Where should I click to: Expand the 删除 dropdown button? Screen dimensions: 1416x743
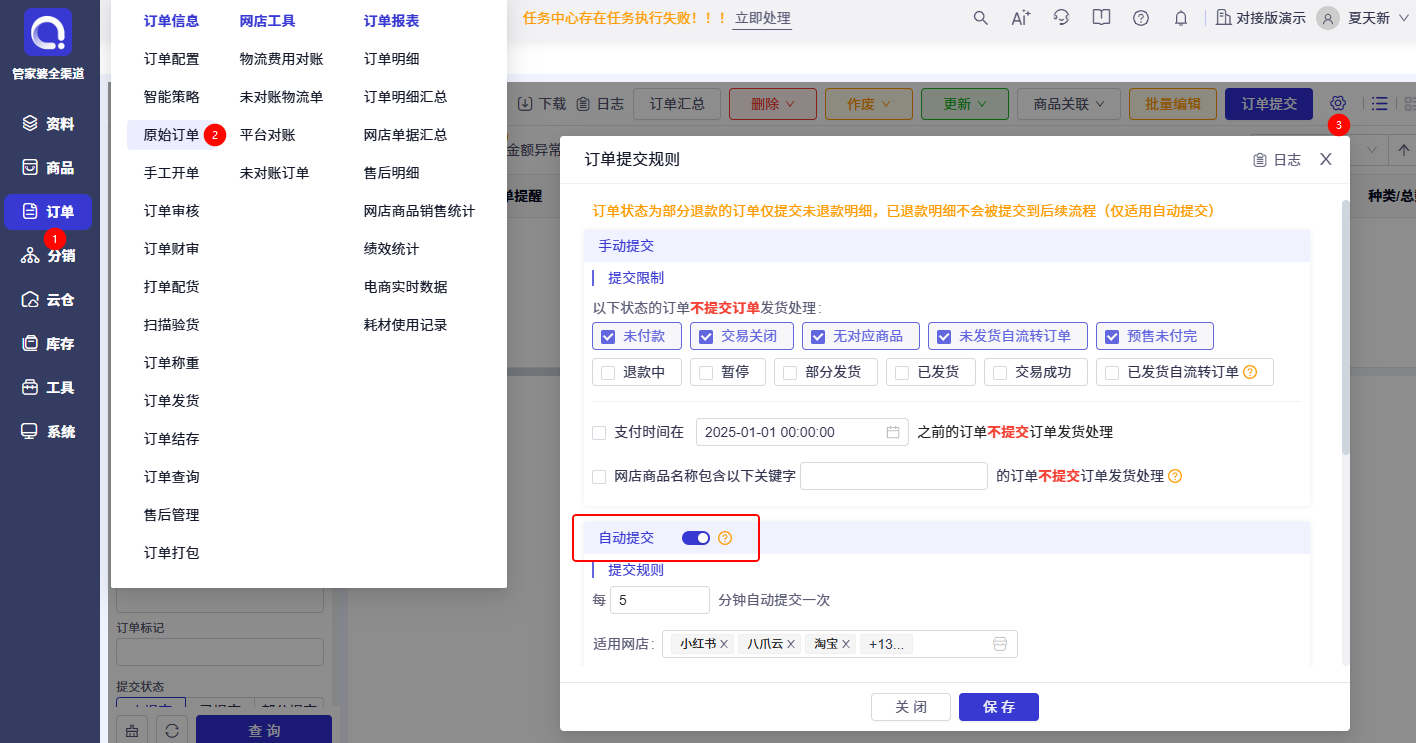point(773,104)
